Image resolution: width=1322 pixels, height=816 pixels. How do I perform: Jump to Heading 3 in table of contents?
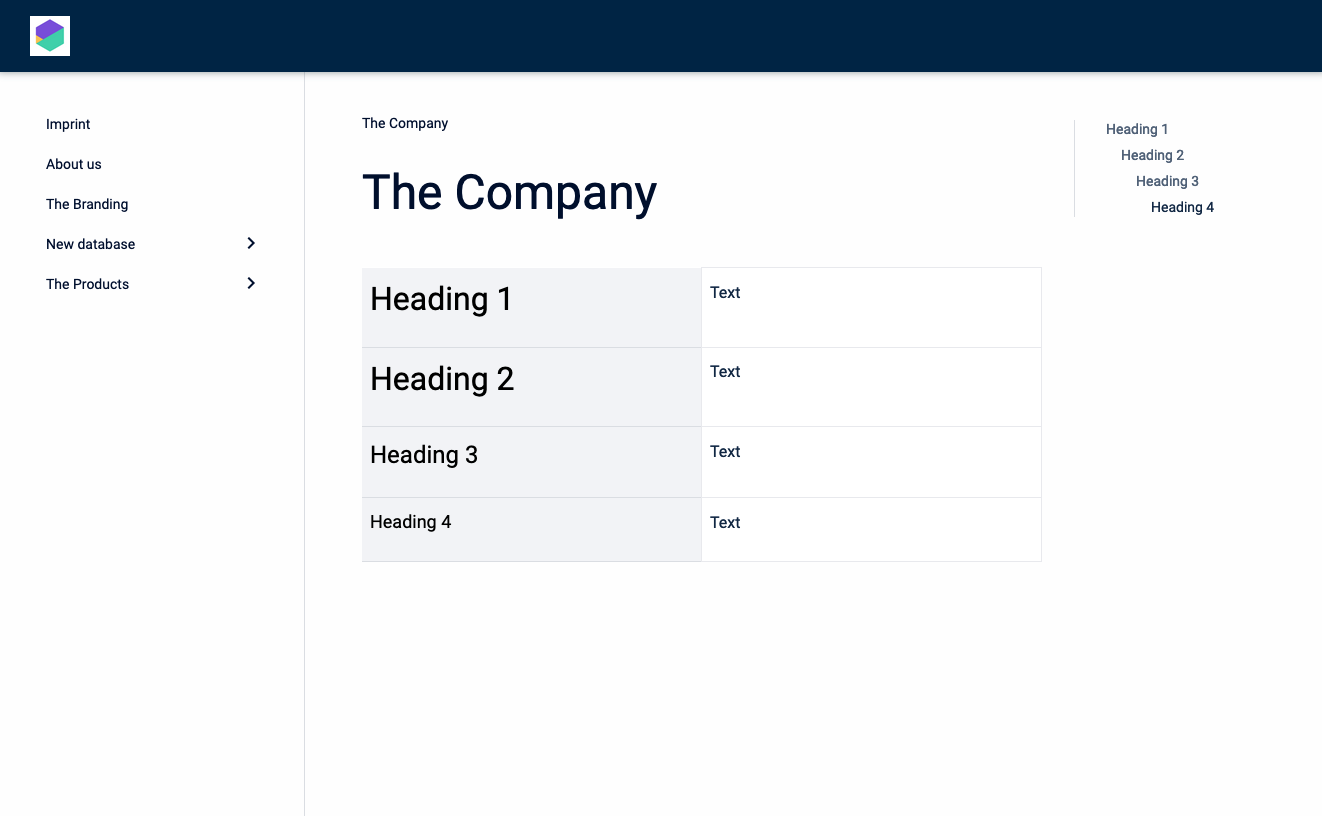(1167, 181)
